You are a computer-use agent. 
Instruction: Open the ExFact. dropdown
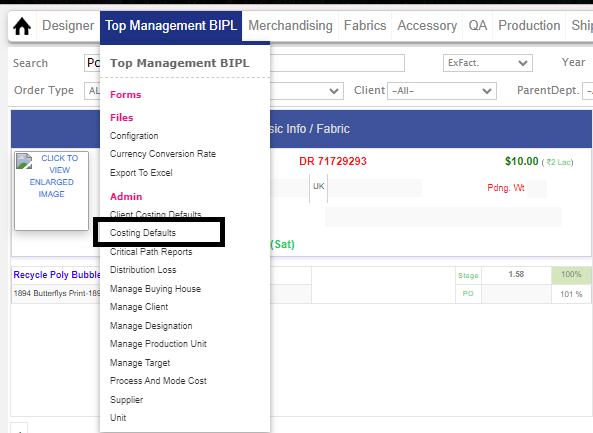click(487, 63)
